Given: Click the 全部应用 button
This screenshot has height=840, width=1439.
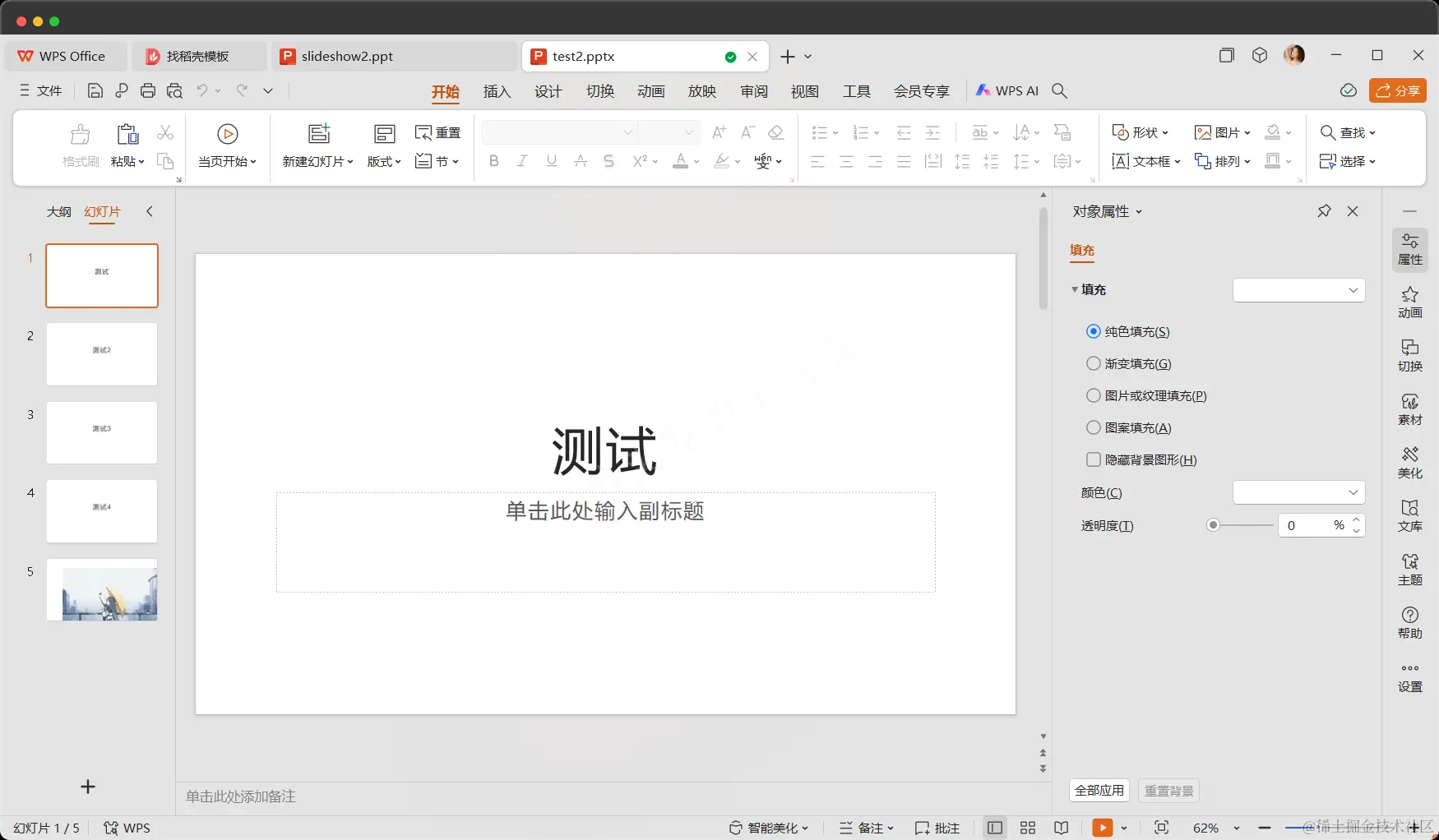Looking at the screenshot, I should click(x=1099, y=790).
